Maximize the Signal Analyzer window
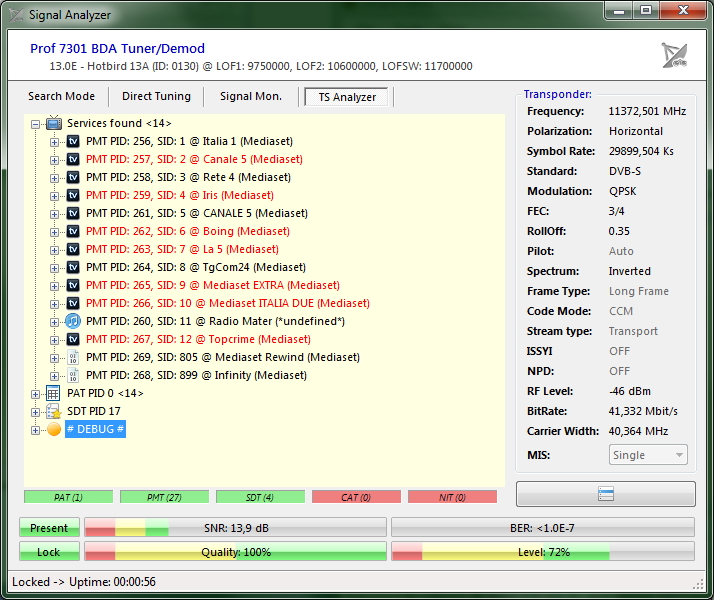The width and height of the screenshot is (714, 600). coord(646,10)
